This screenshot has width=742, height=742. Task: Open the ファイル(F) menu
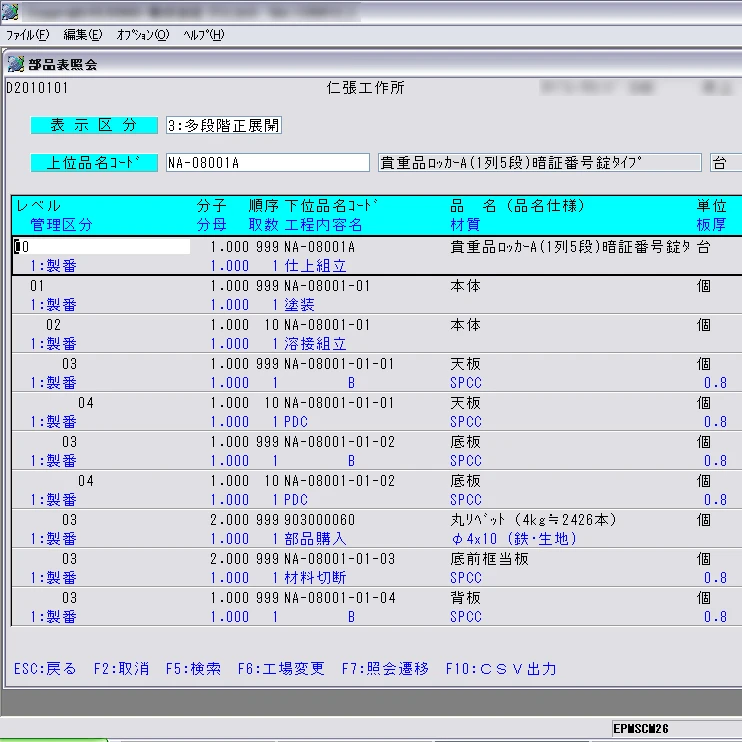[x=28, y=35]
